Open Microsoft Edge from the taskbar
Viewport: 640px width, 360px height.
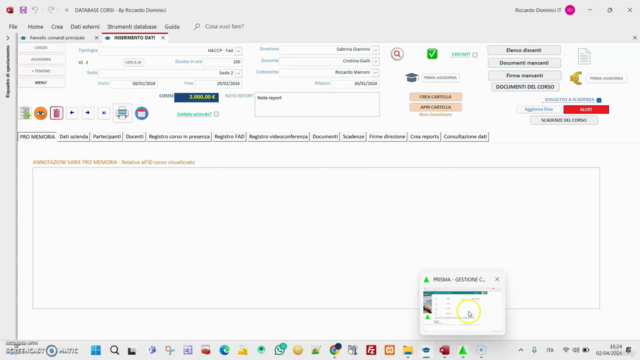224,350
